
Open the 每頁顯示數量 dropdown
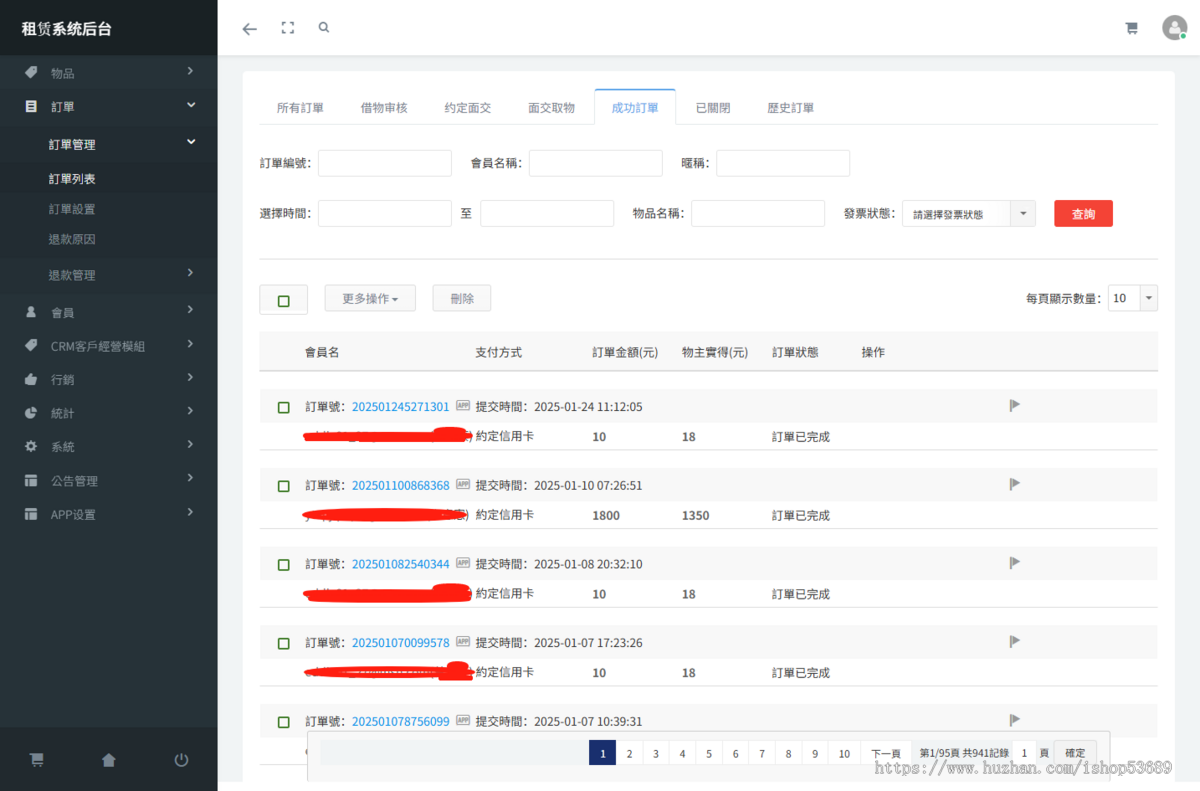click(1133, 298)
